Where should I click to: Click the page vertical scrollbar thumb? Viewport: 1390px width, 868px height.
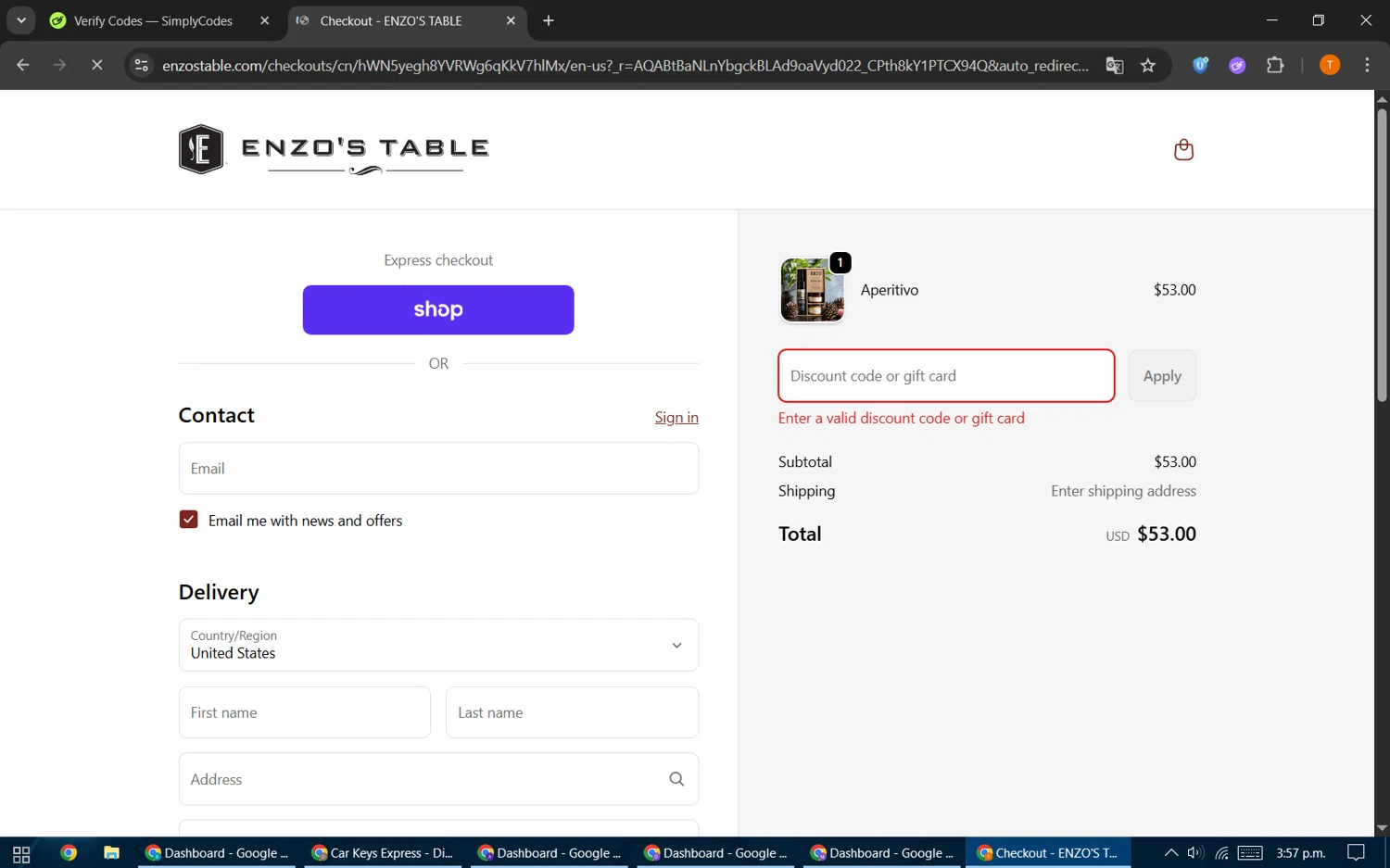point(1382,255)
